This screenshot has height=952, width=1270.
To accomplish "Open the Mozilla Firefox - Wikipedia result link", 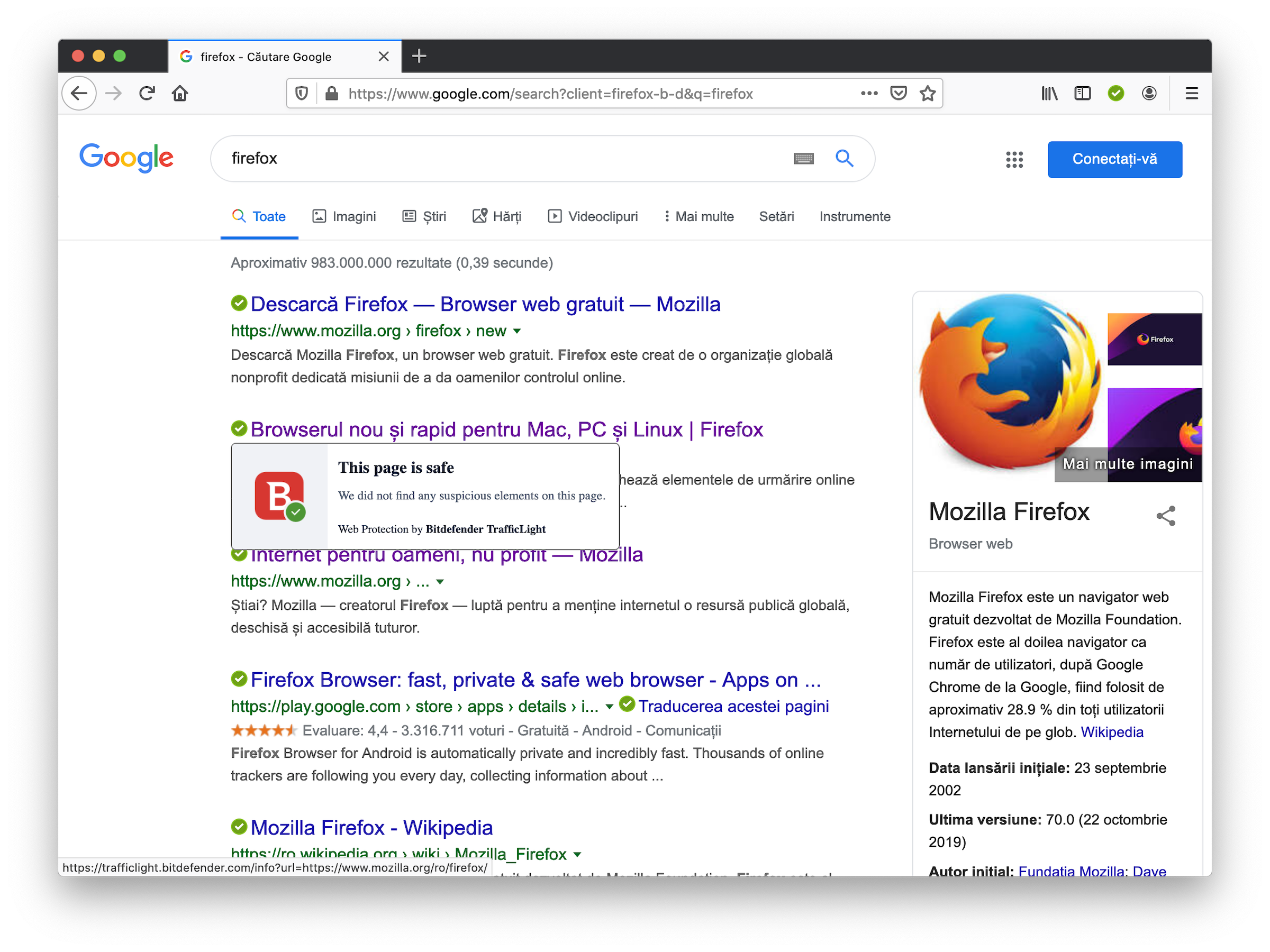I will click(x=371, y=828).
